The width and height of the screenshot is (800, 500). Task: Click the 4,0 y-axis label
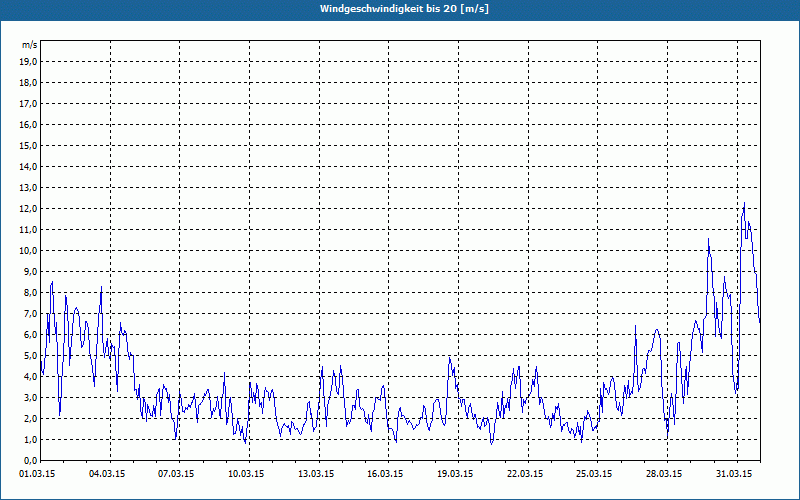(x=30, y=377)
